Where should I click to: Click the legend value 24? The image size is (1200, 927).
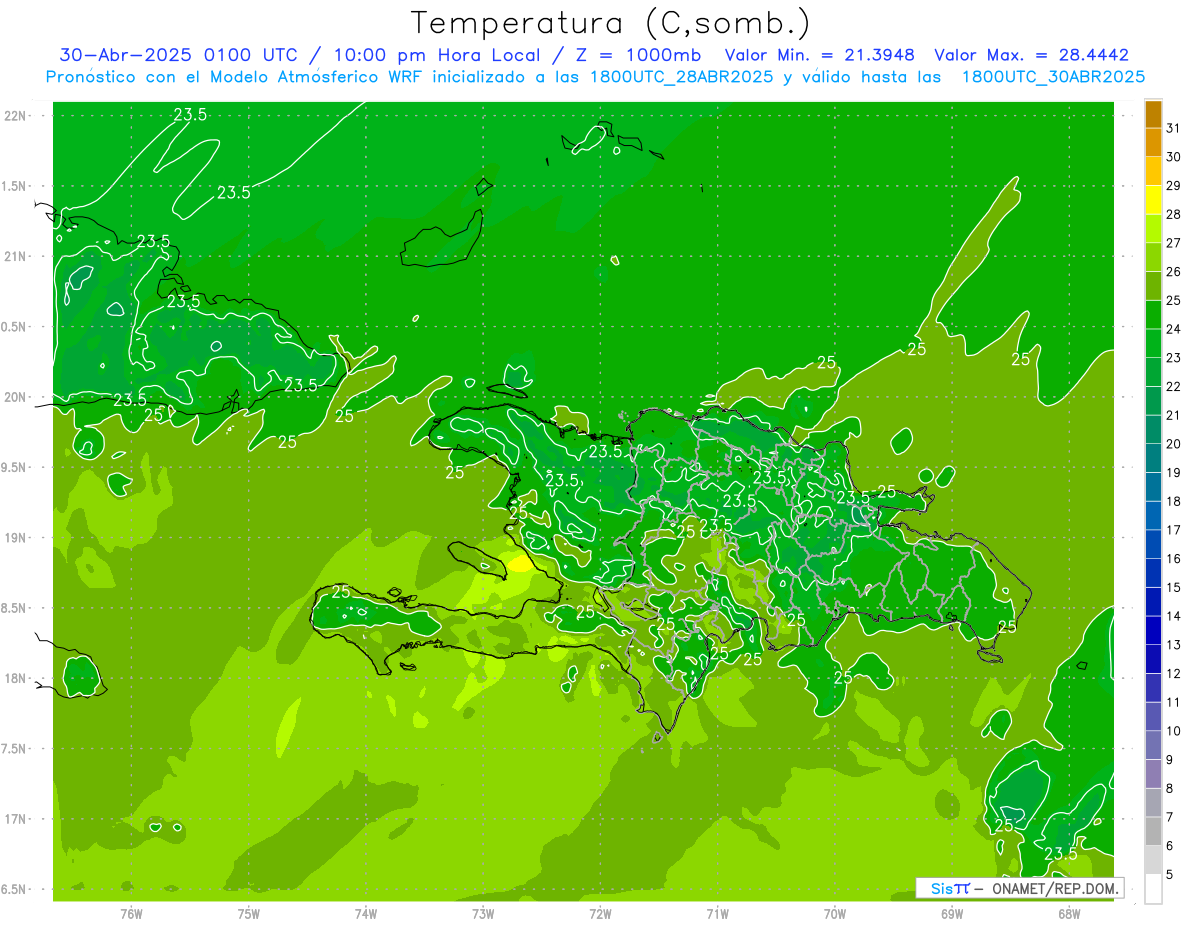coord(1173,329)
